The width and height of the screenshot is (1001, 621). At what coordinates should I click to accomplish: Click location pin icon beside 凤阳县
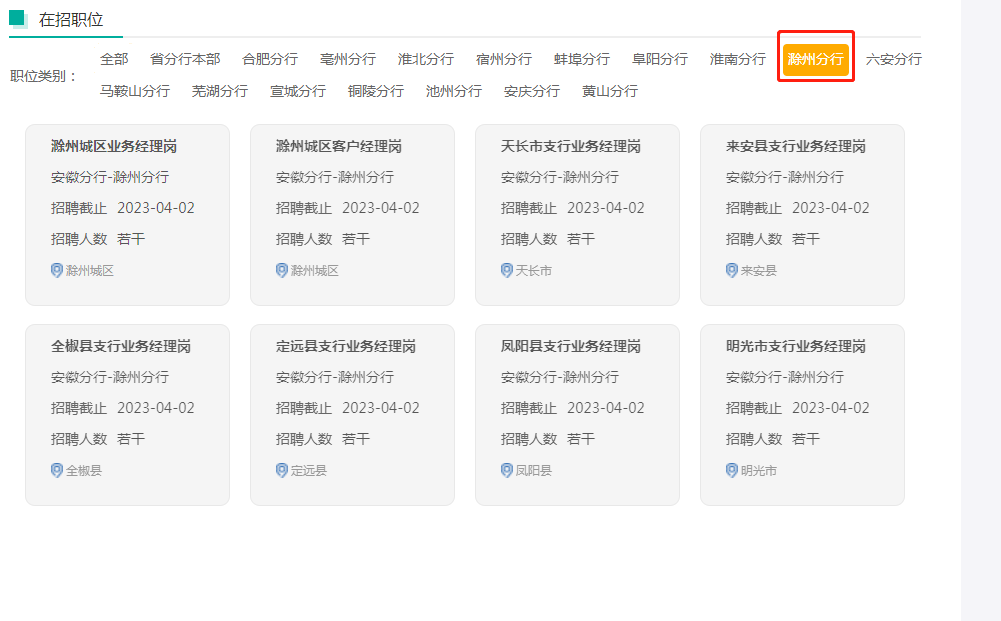(507, 470)
